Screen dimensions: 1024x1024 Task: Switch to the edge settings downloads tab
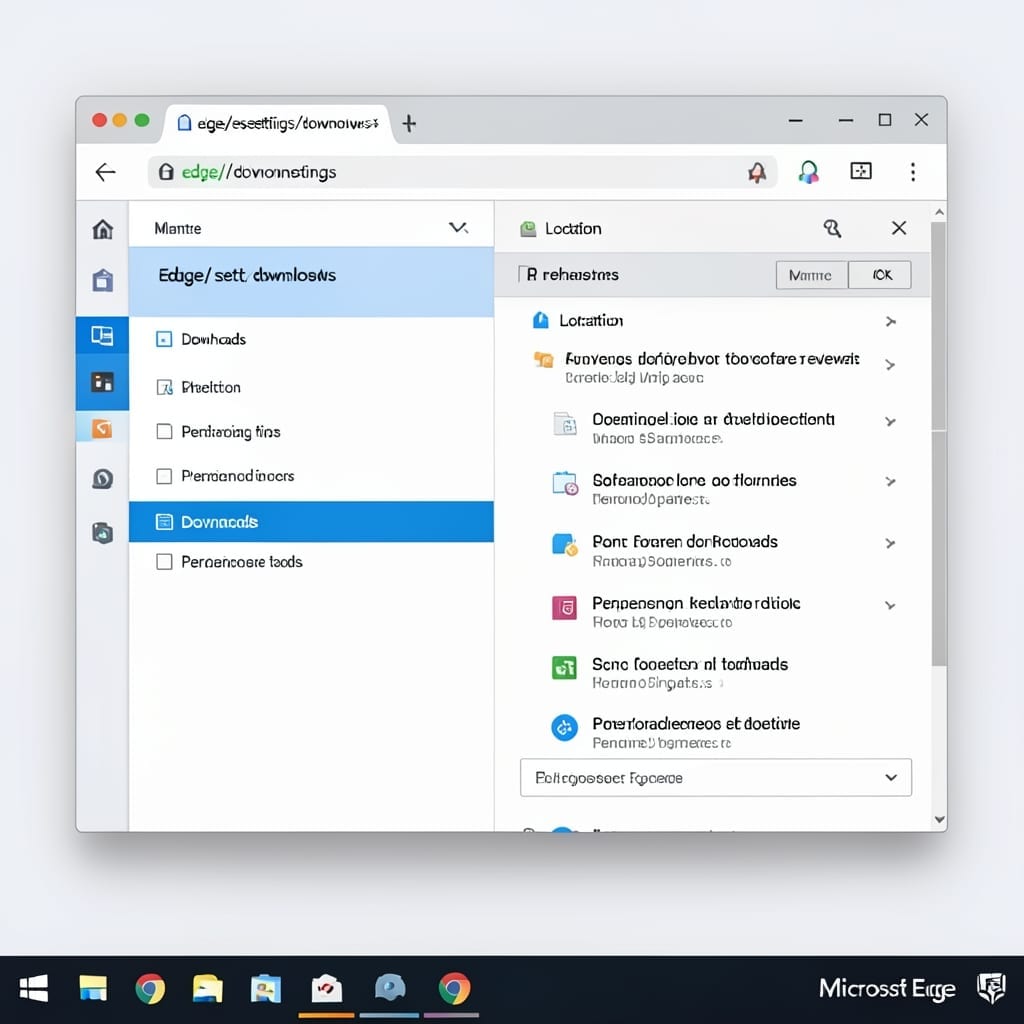pos(278,123)
